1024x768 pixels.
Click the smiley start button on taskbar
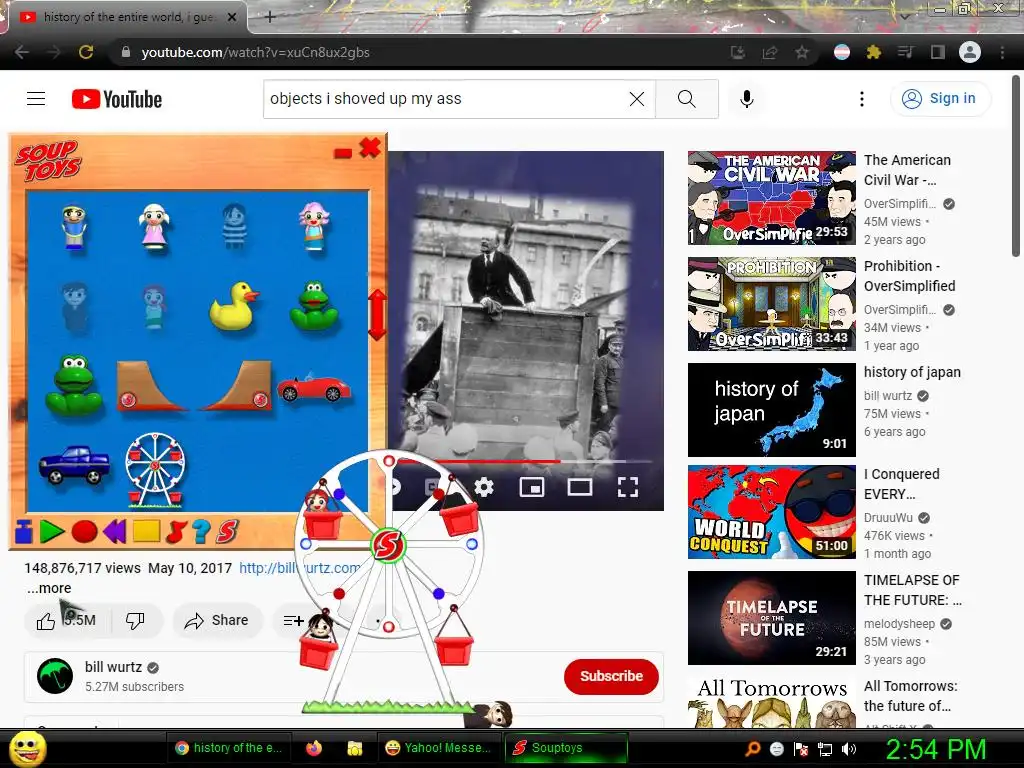(x=28, y=749)
